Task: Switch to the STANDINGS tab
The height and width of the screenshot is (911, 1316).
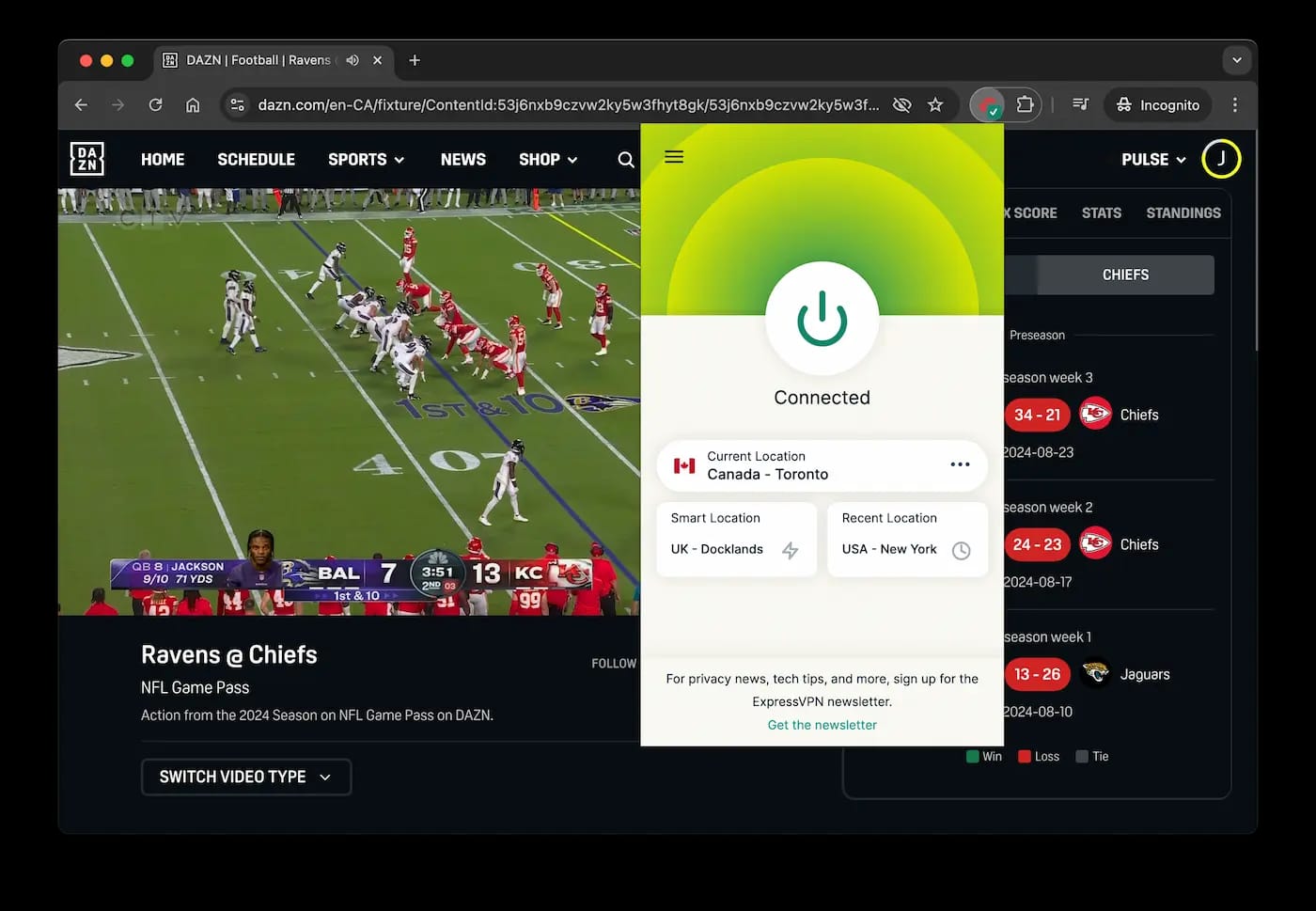Action: 1183,213
